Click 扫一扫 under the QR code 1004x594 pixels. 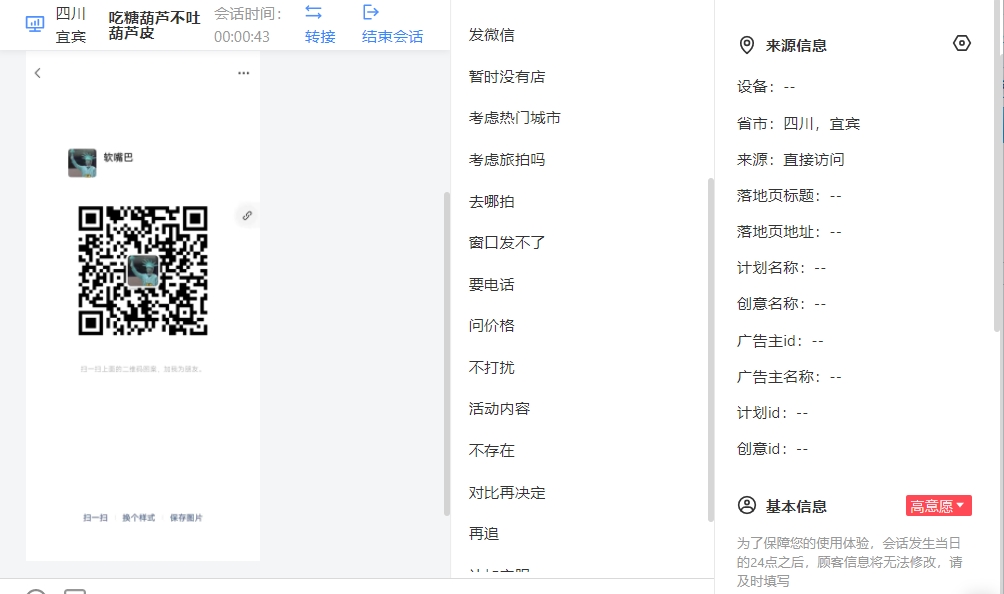(x=95, y=517)
